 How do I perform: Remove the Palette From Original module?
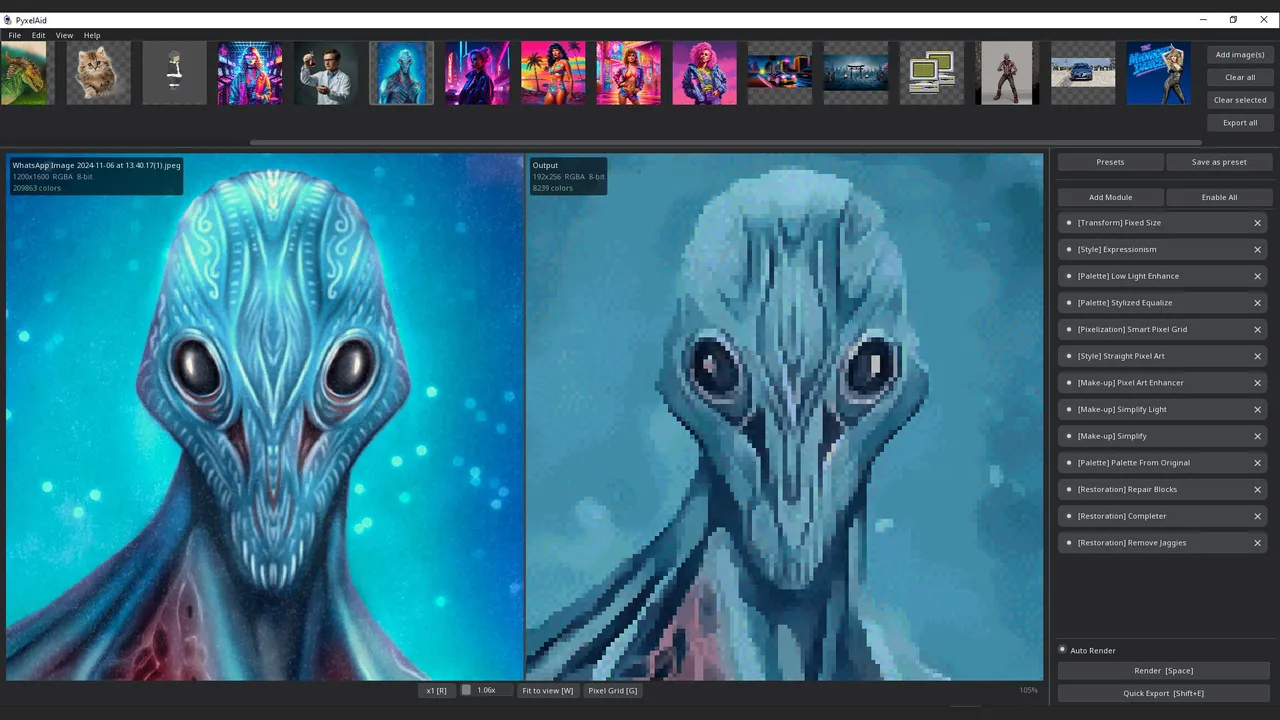[x=1257, y=463]
